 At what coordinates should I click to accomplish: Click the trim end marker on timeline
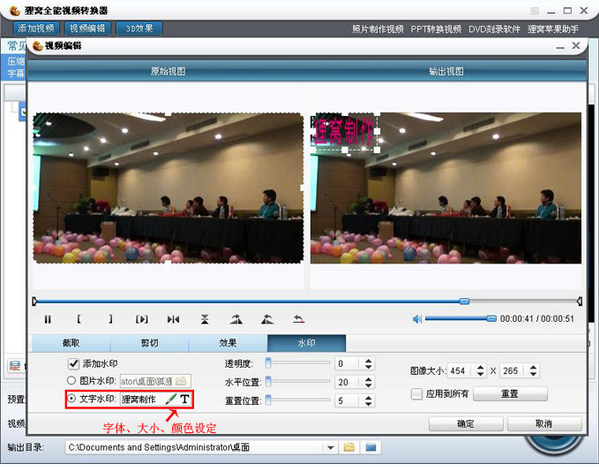[579, 302]
